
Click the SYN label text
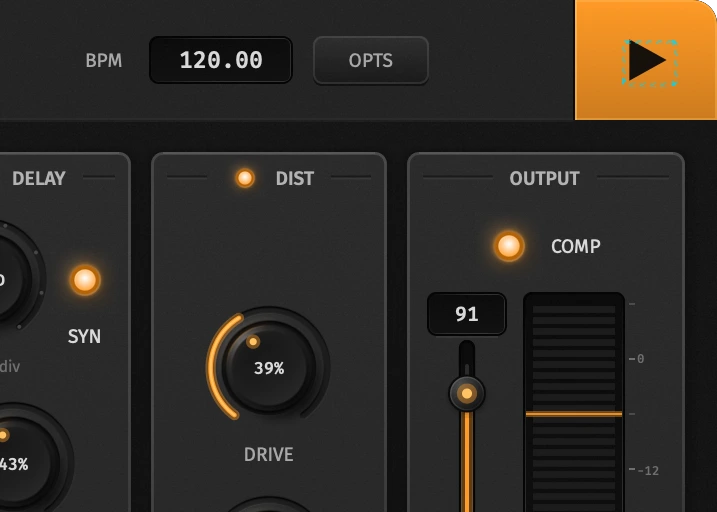[x=84, y=336]
